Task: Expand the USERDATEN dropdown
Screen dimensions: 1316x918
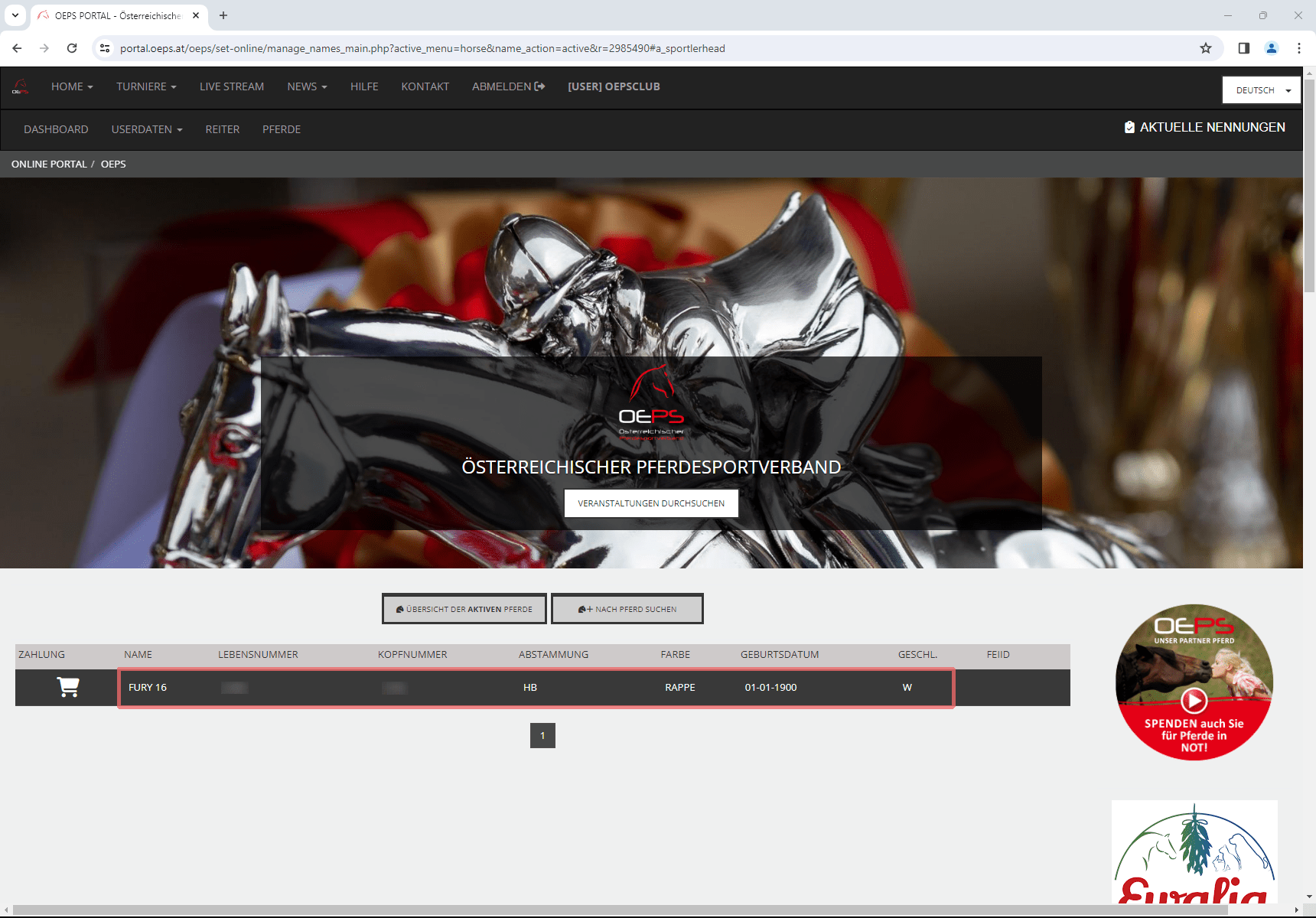Action: 147,130
